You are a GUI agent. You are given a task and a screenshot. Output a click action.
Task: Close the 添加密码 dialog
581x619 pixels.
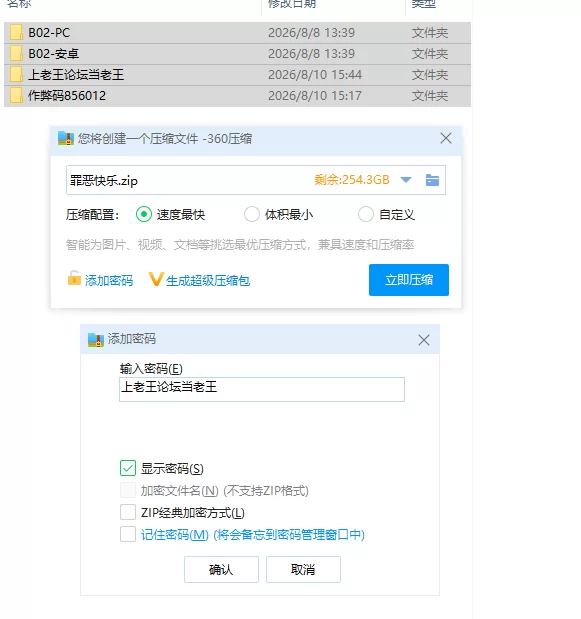coord(424,340)
